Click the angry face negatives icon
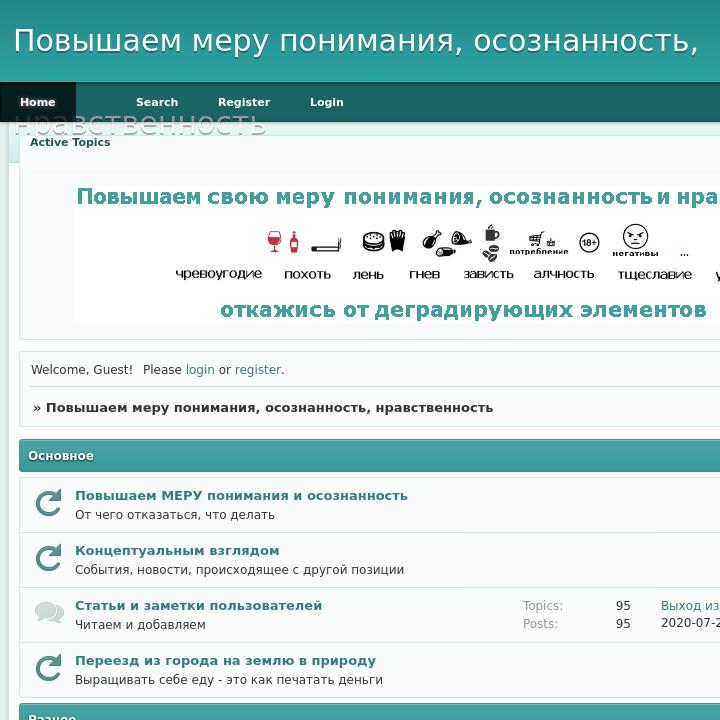The height and width of the screenshot is (720, 720). point(635,240)
